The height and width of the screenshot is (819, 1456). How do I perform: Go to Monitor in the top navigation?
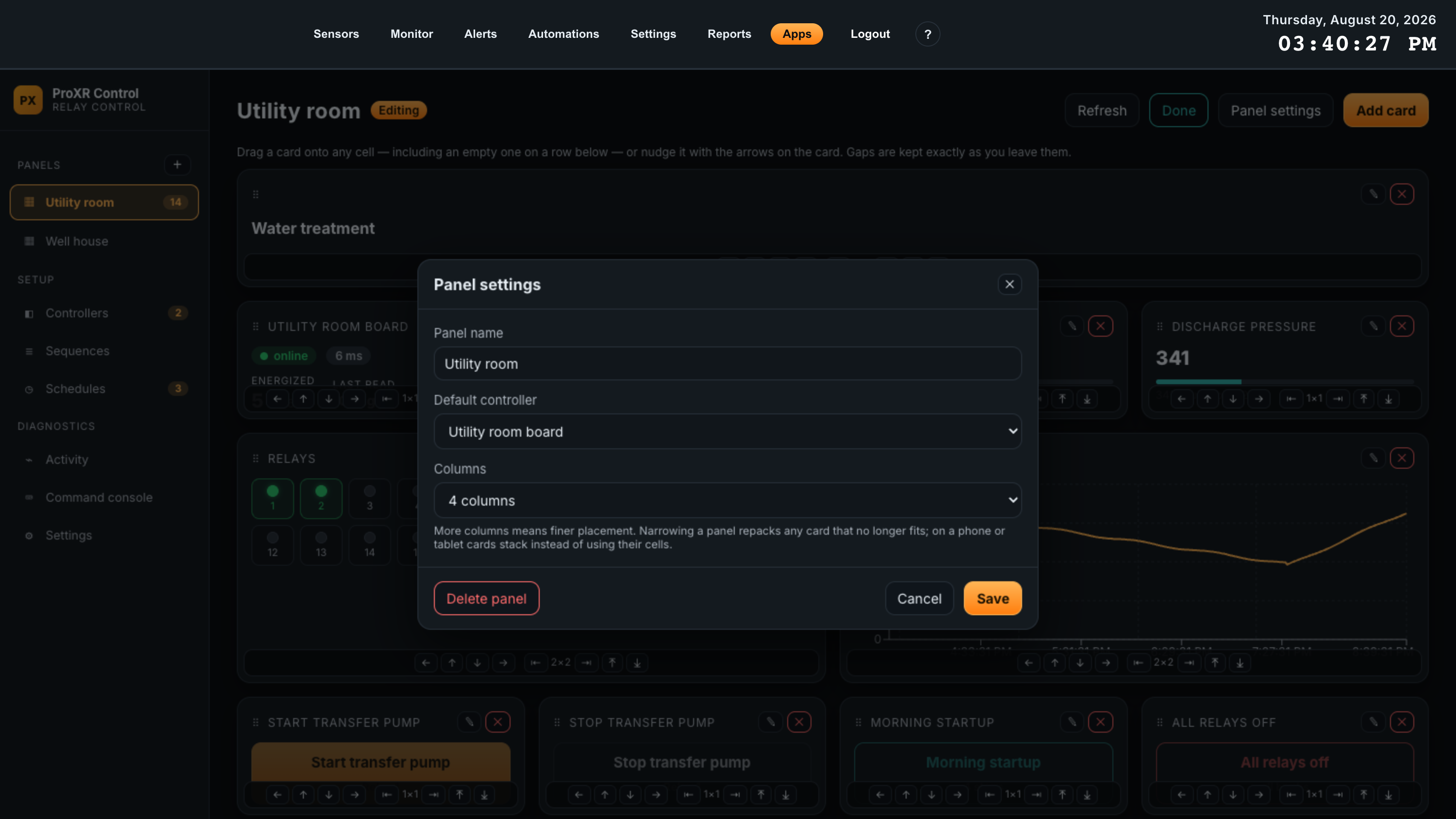click(412, 34)
